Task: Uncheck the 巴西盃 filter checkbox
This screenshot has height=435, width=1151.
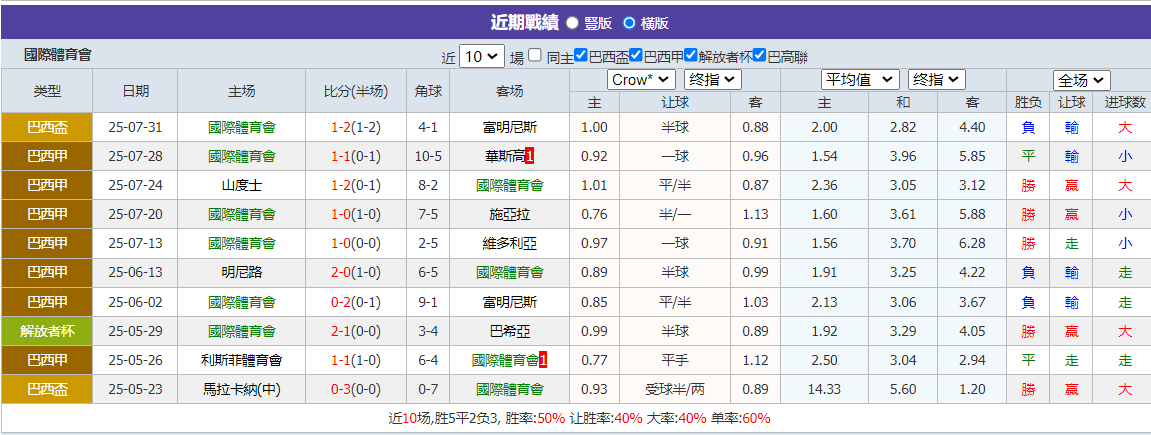Action: (x=581, y=56)
